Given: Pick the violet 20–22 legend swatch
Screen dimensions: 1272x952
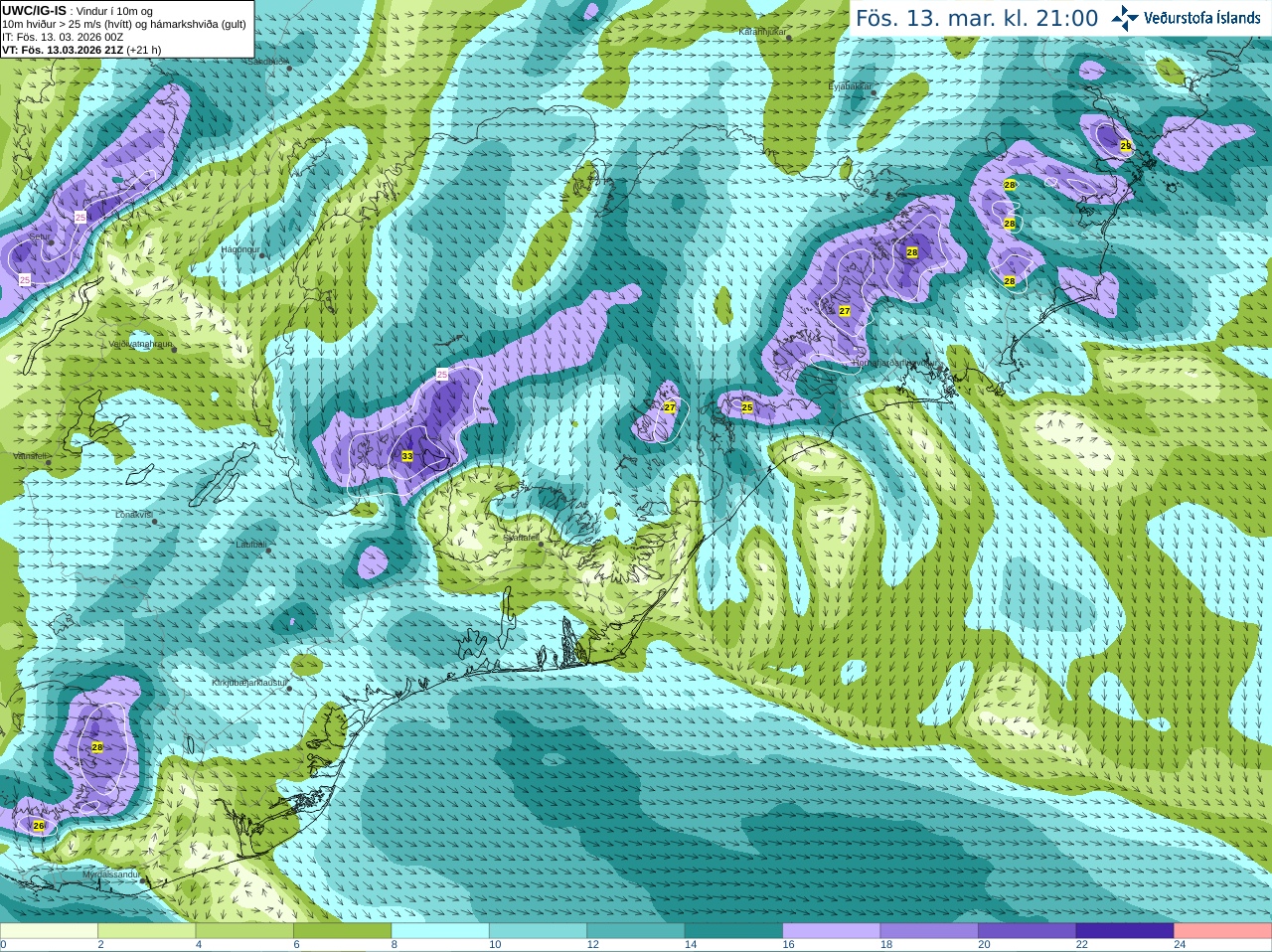Looking at the screenshot, I should [x=1028, y=931].
